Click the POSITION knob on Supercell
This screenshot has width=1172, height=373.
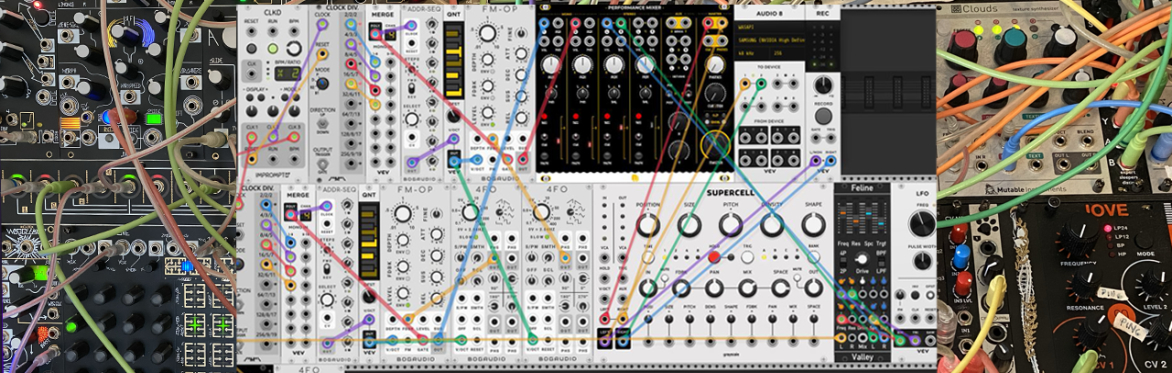(x=648, y=224)
